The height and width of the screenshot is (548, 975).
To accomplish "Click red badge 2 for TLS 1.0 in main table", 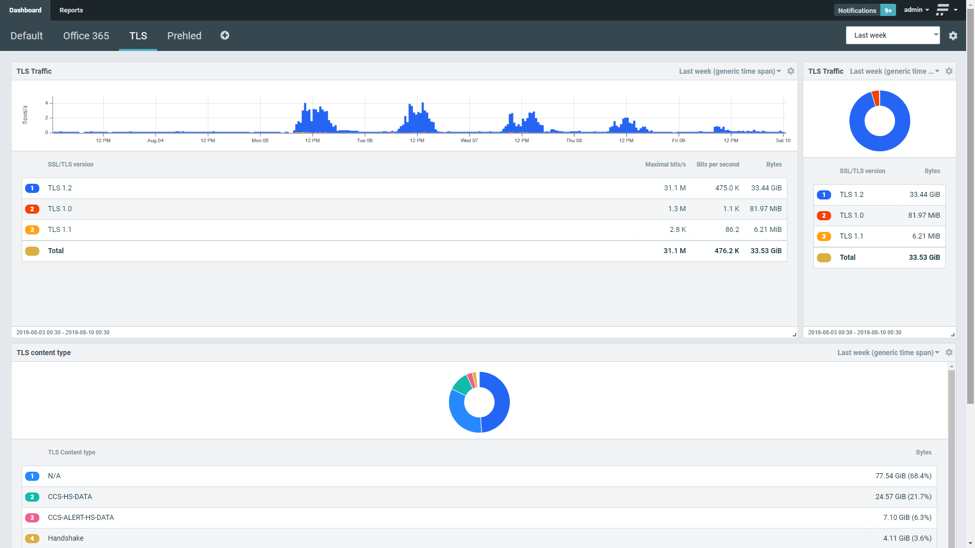I will pos(32,209).
